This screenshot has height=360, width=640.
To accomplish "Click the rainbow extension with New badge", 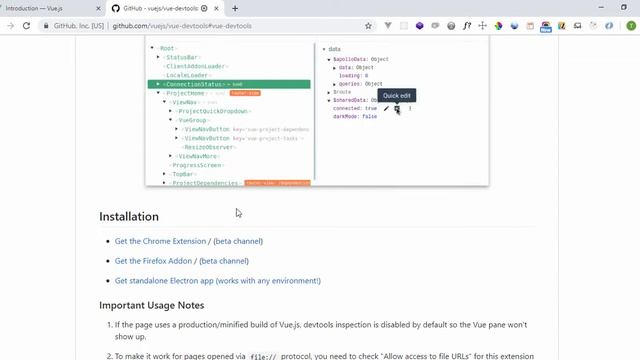I will pyautogui.click(x=546, y=27).
